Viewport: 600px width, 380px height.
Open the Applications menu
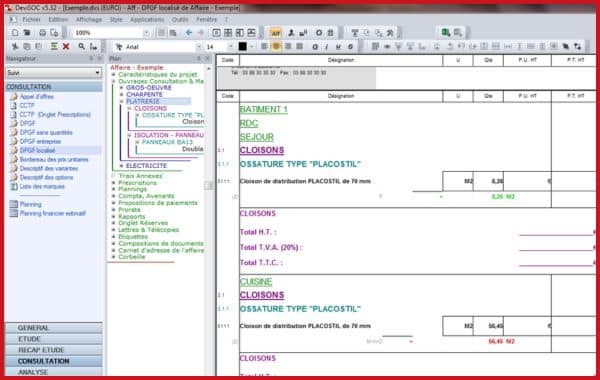pos(147,19)
